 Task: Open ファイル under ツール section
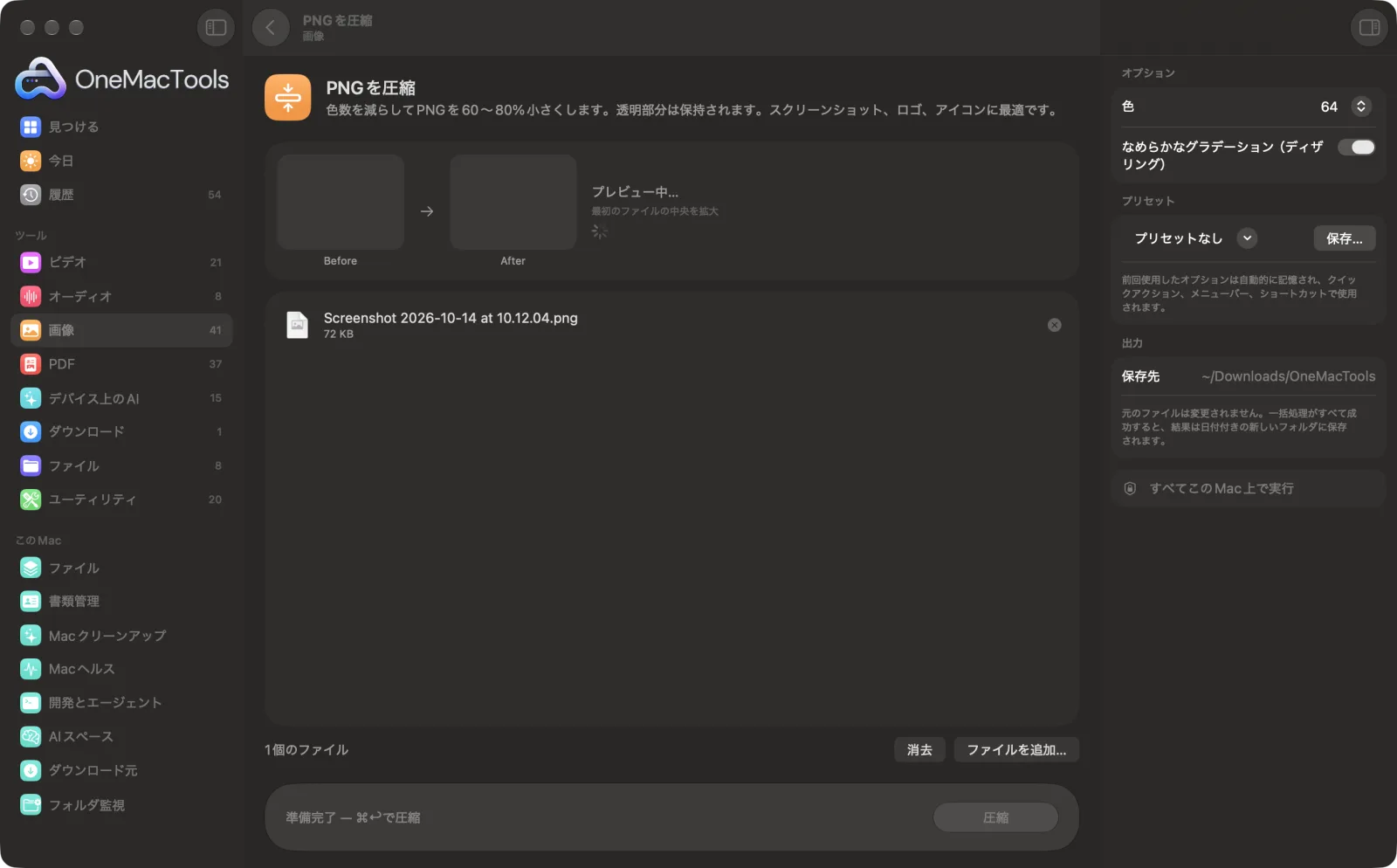point(121,465)
